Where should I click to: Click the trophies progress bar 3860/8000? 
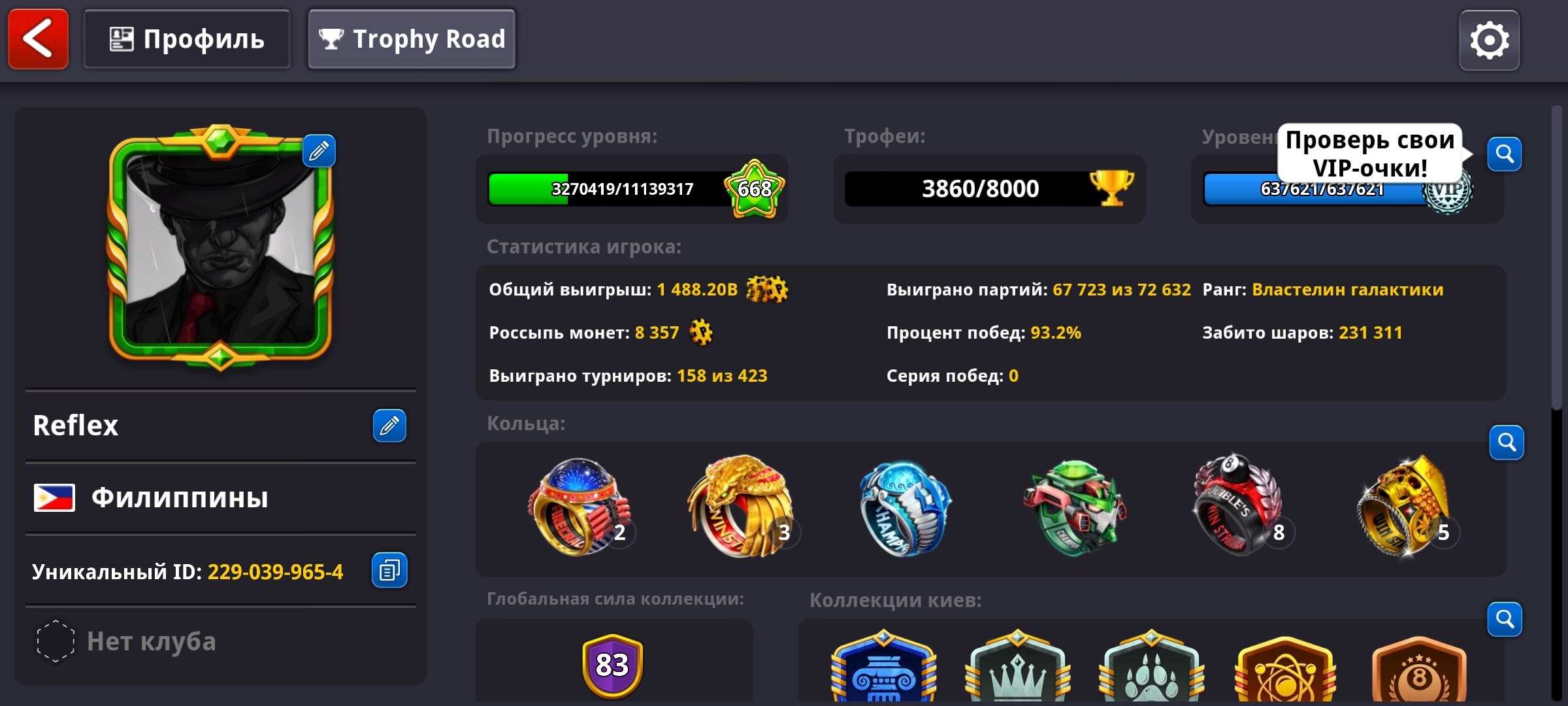click(x=989, y=189)
